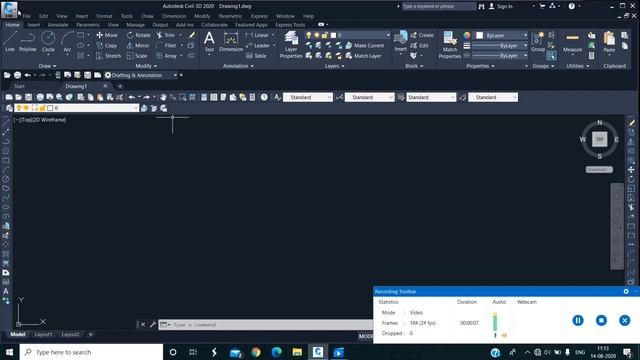The height and width of the screenshot is (360, 640).
Task: Activate the Scale command
Action: coord(137,56)
